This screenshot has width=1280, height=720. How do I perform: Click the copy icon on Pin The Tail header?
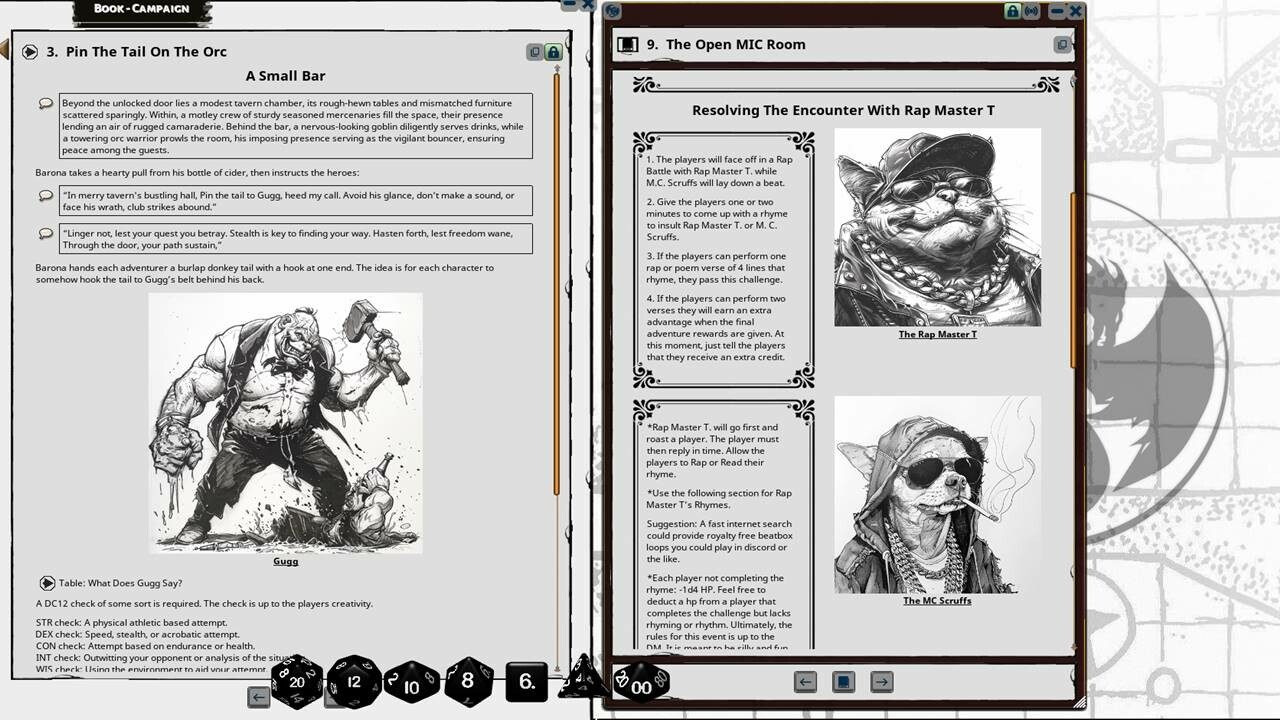pos(535,51)
